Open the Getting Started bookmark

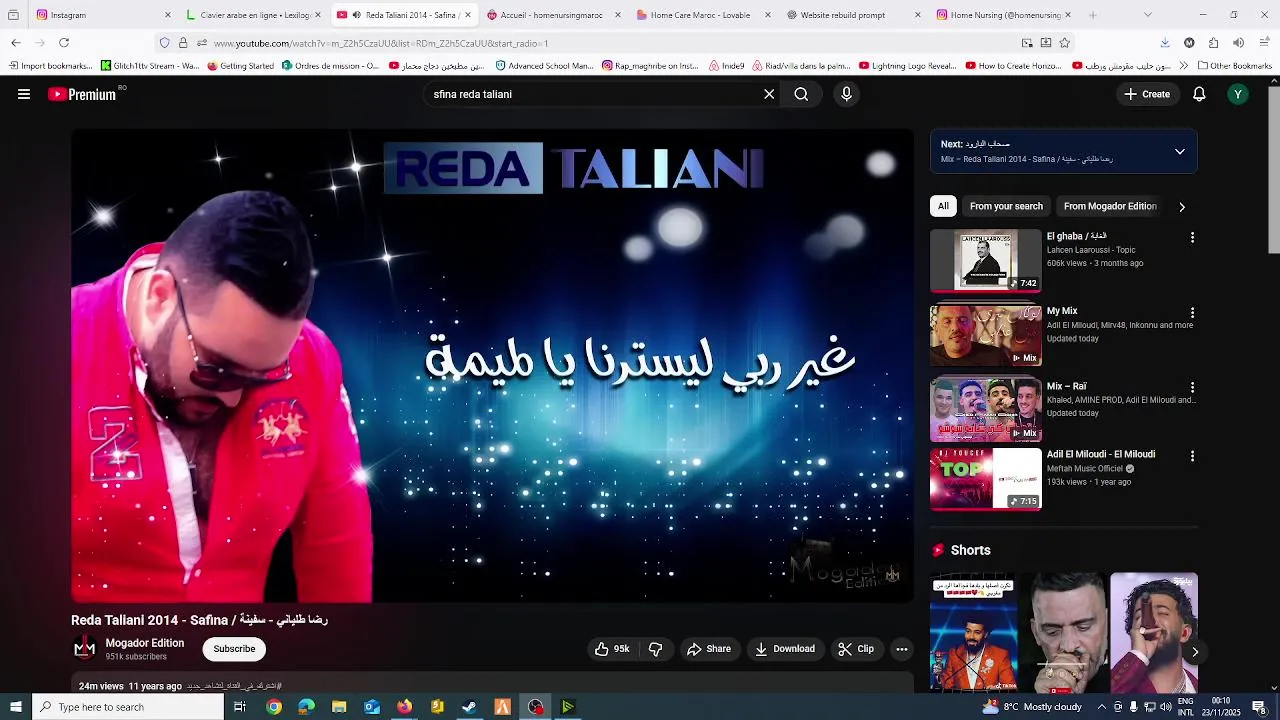coord(240,66)
